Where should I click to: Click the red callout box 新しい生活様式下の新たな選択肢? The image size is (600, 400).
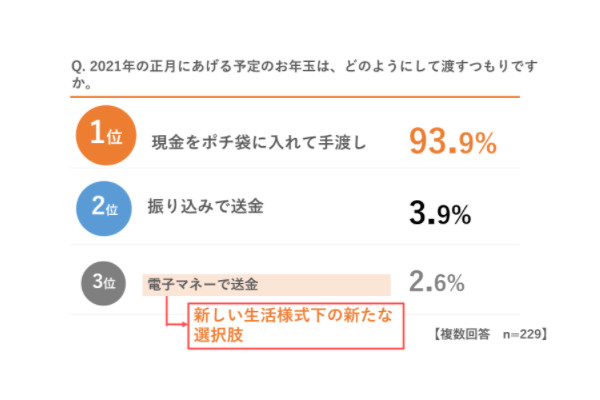coord(296,326)
